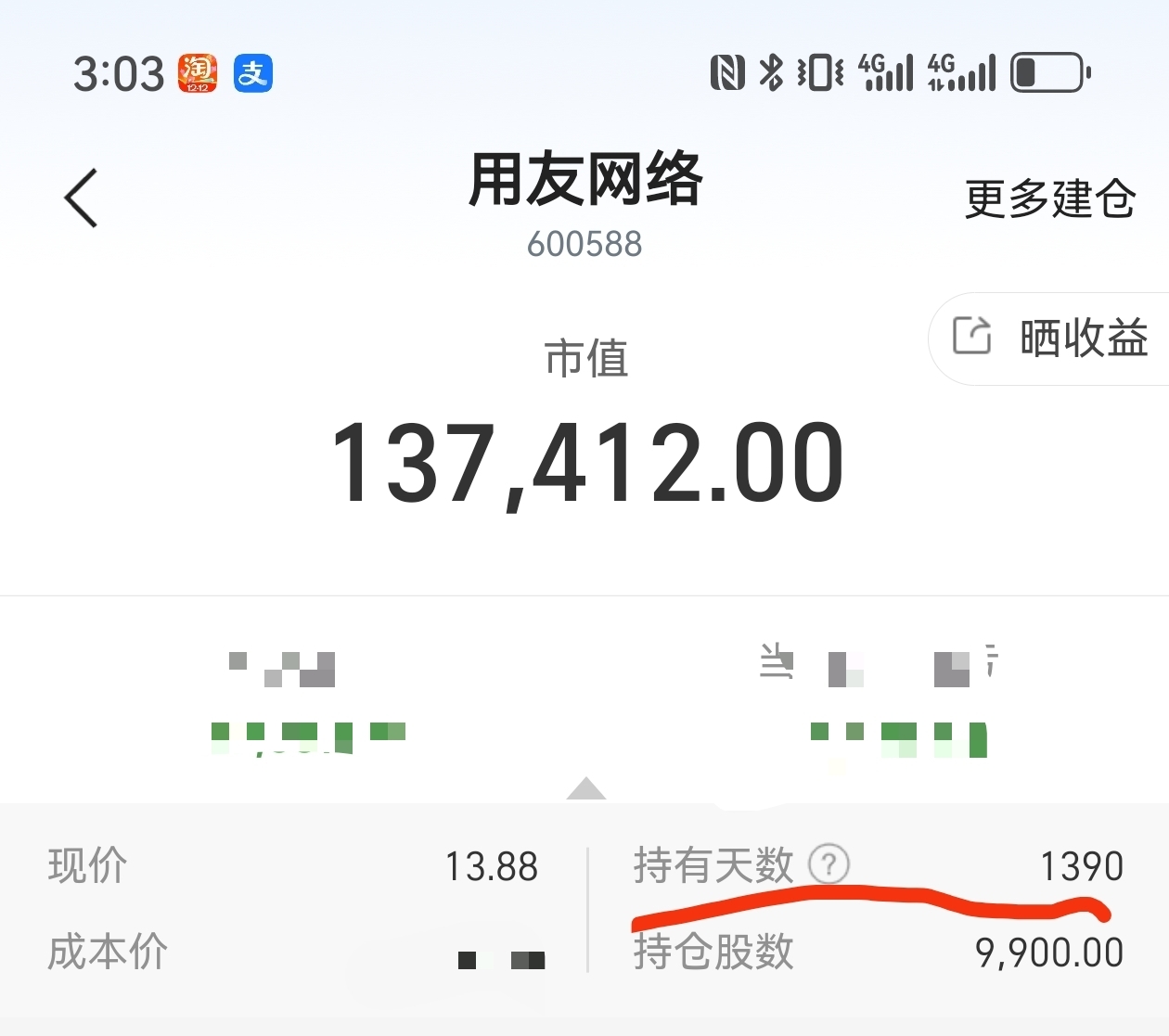Tap shares held value 9,900.00
Viewport: 1169px width, 1036px height.
coord(1049,953)
